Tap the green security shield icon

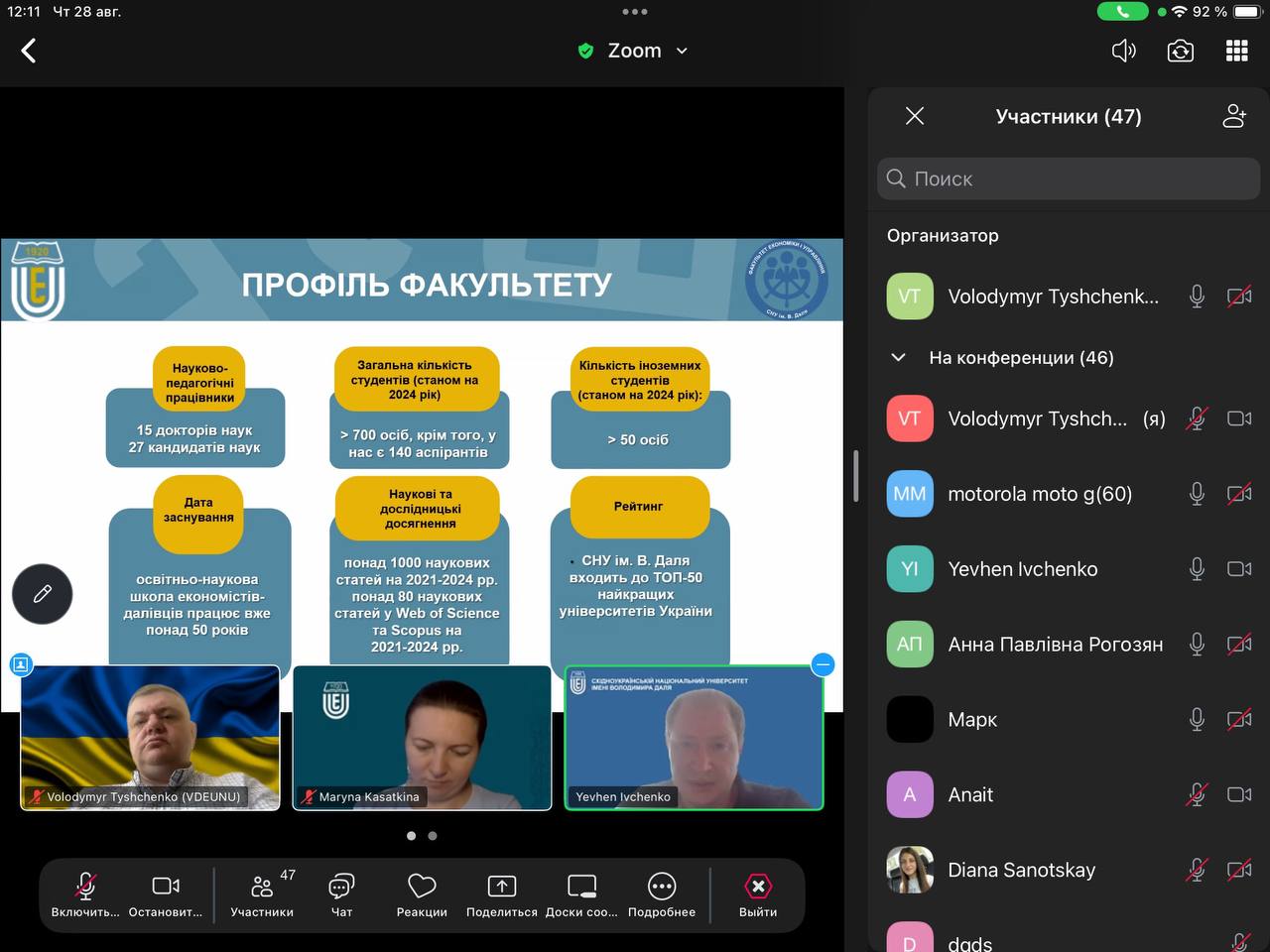click(x=585, y=51)
